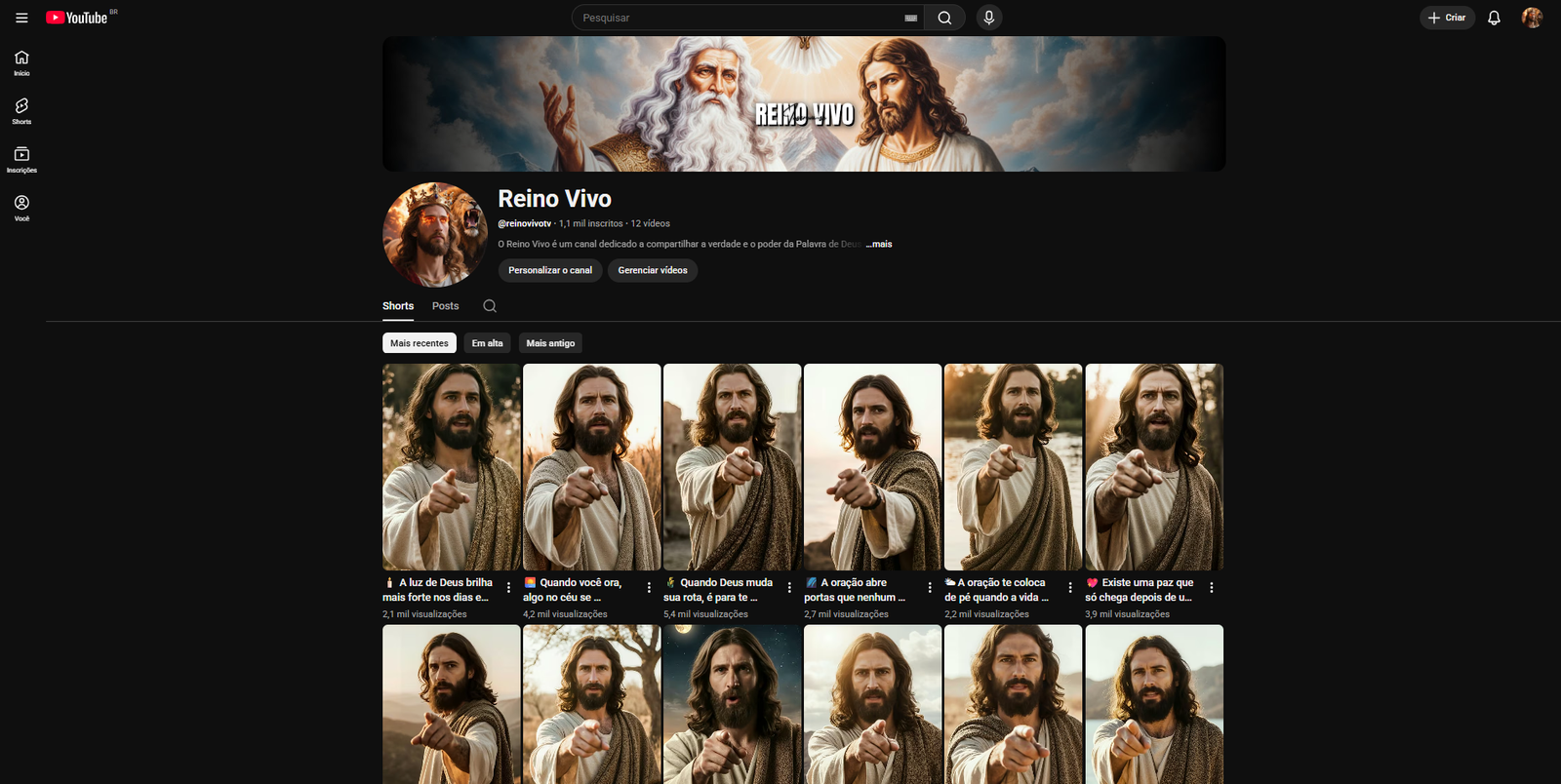Click the "12 vídeos" count text
Screen dimensions: 1561x784
(x=651, y=223)
